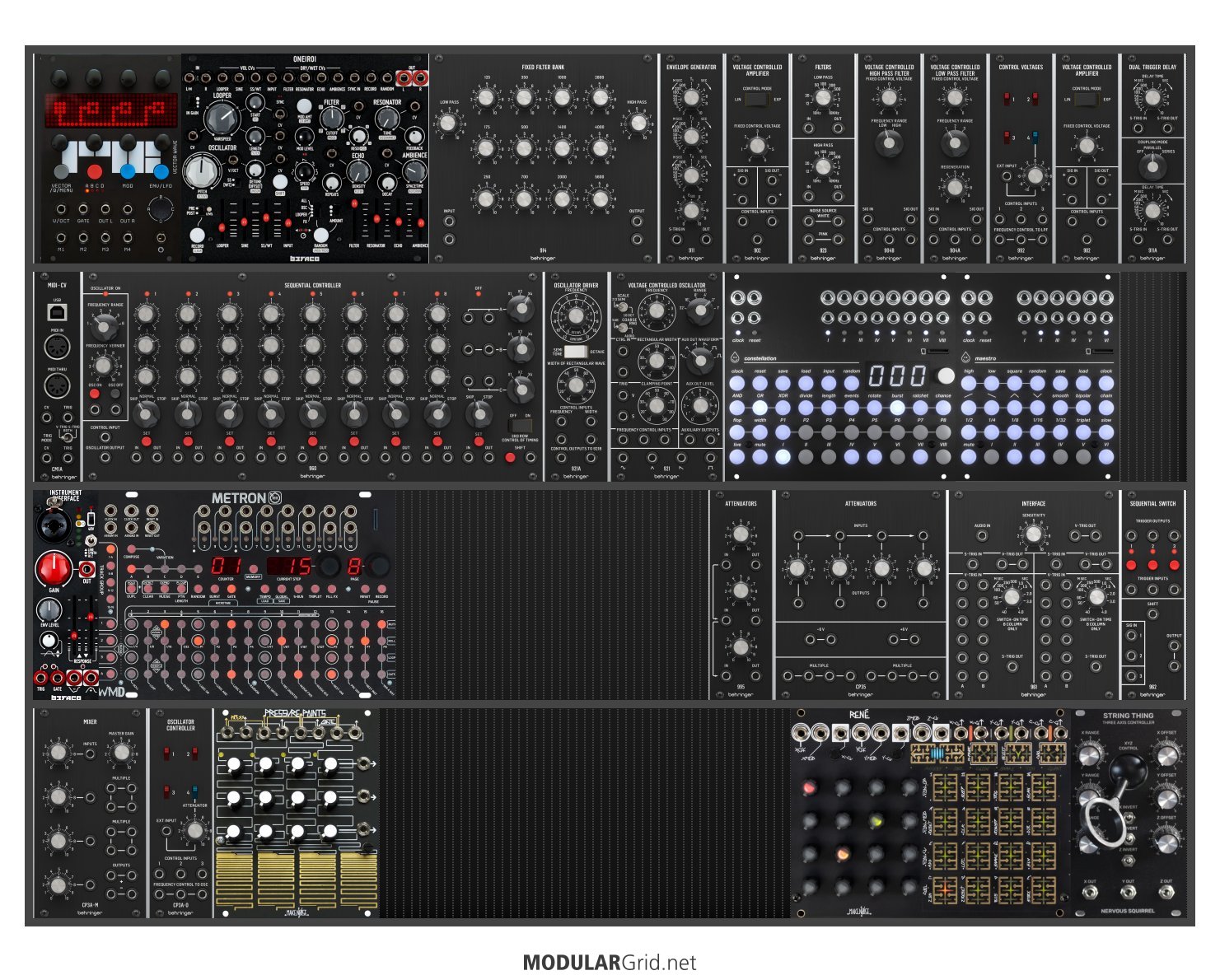Click the square wave output on the 921 oscillator
The height and width of the screenshot is (980, 1220).
[708, 458]
